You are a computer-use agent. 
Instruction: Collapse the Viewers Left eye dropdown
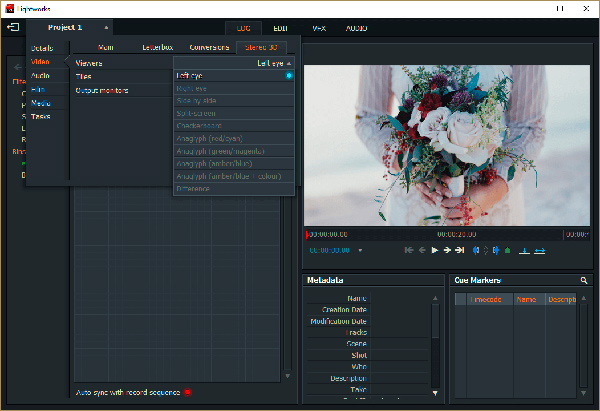tap(289, 63)
